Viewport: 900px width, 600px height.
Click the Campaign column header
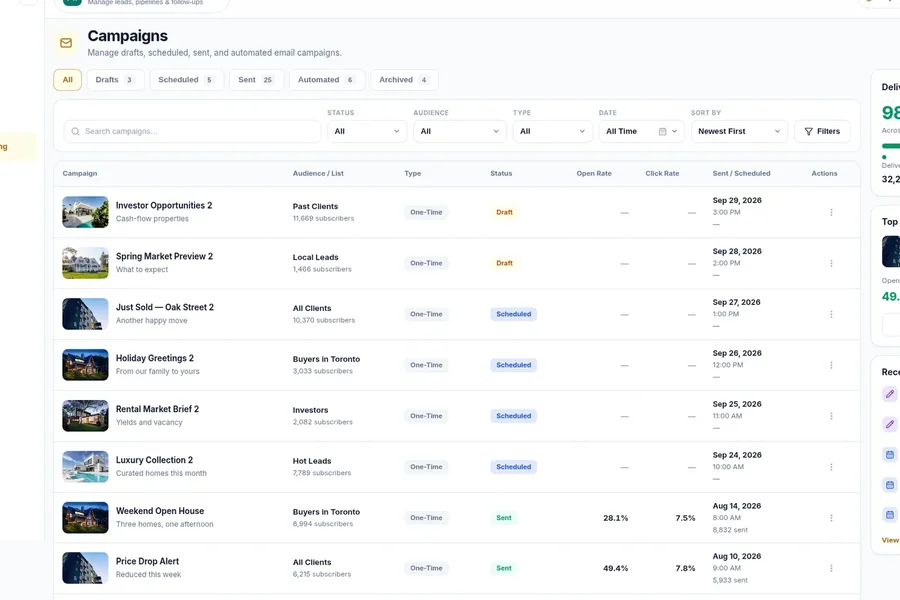click(x=80, y=173)
